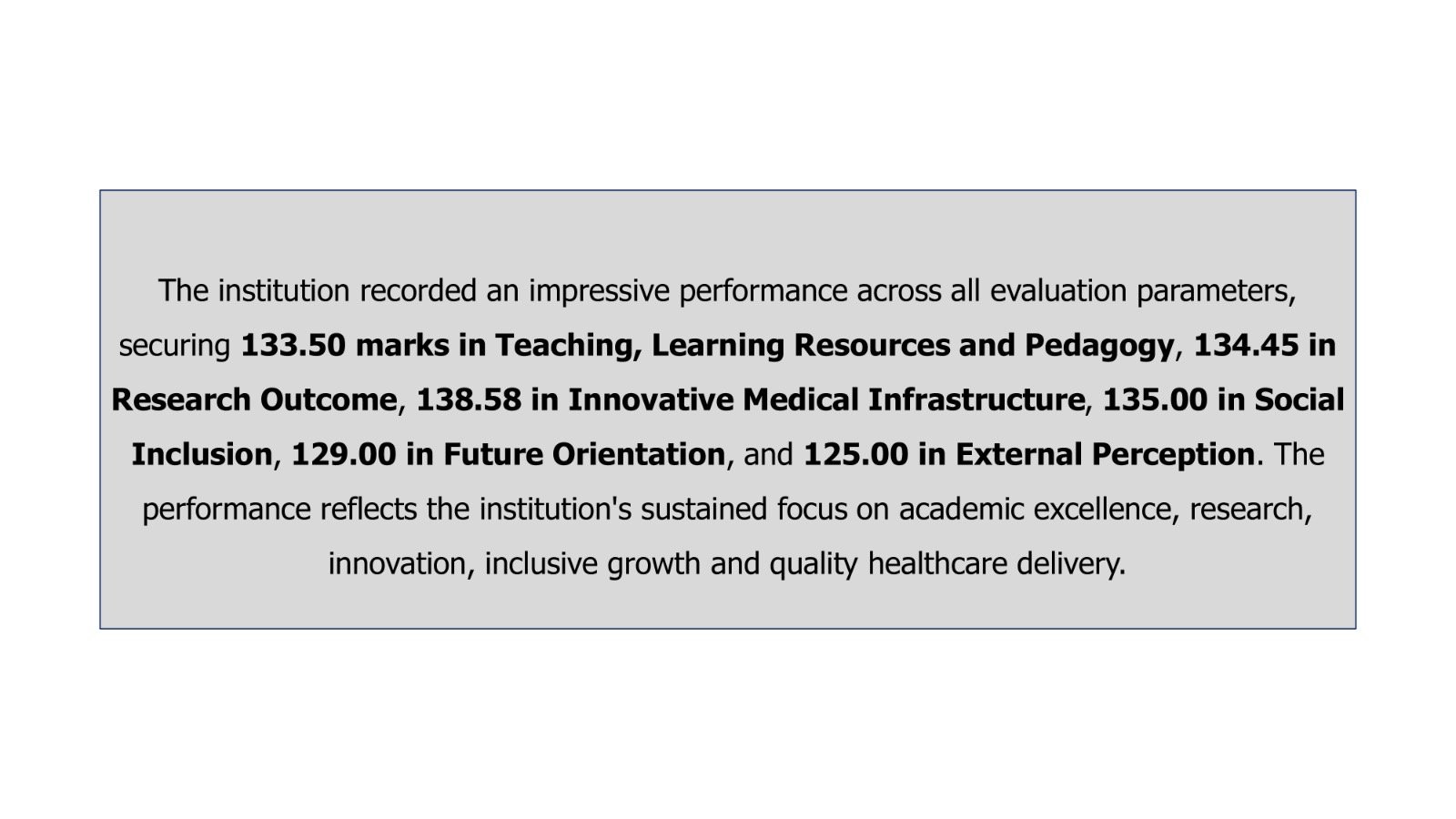Select the bold words 'Research Outcome'
This screenshot has width=1456, height=819.
[x=254, y=399]
